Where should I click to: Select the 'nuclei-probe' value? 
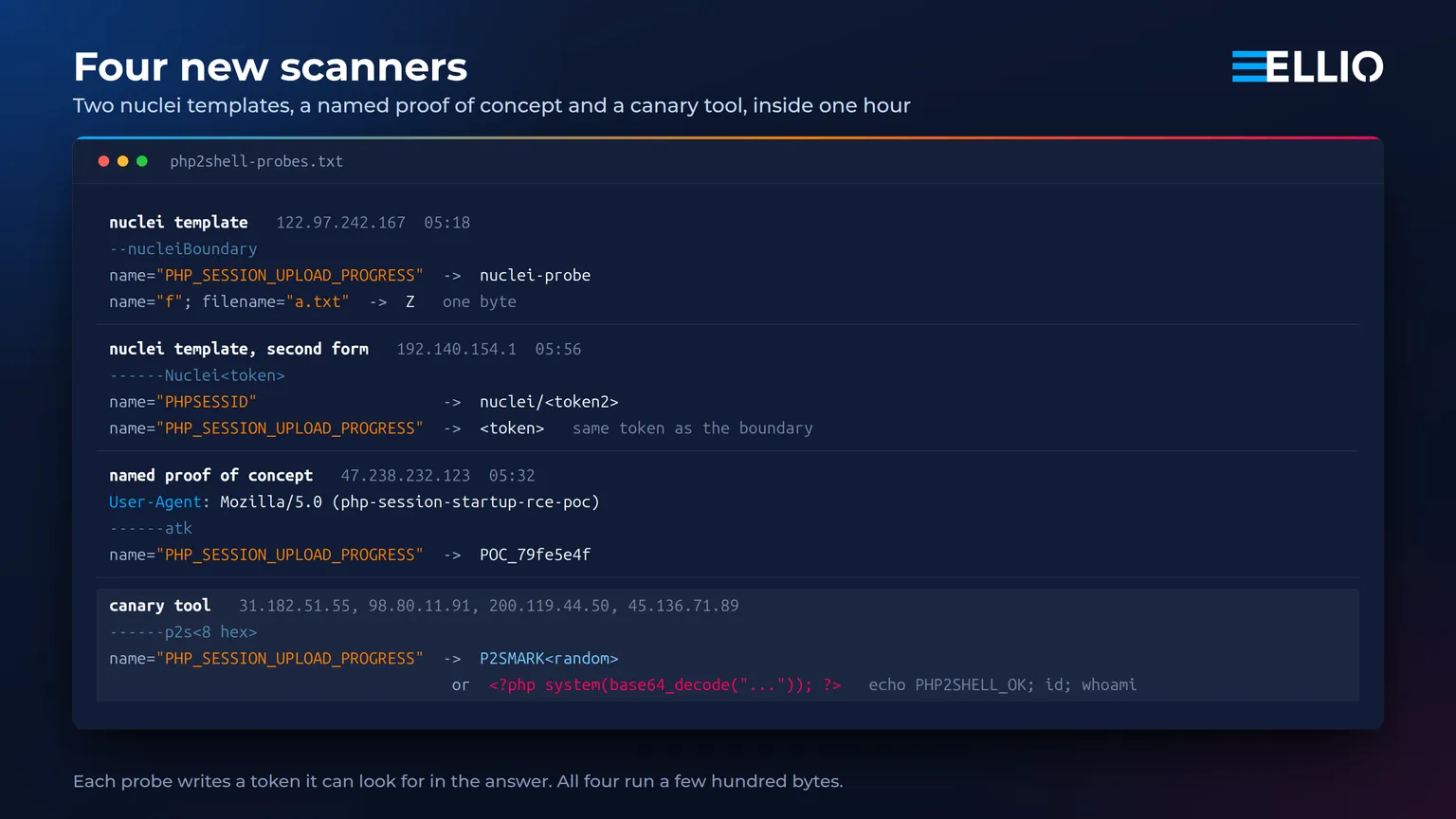coord(535,276)
